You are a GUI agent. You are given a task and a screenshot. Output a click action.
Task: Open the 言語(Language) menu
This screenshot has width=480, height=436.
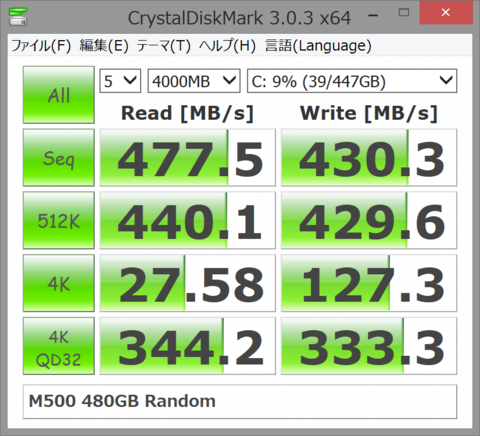(318, 46)
